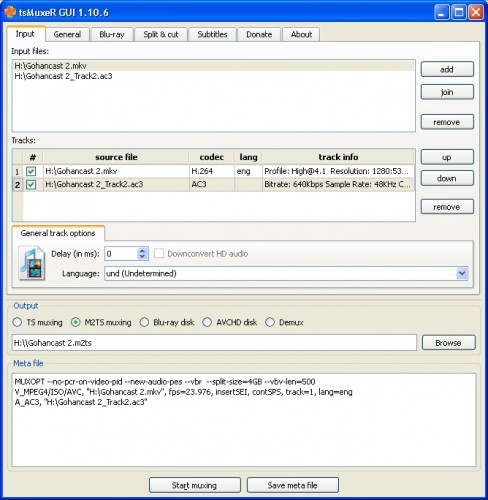
Task: Remove the selected track
Action: [x=447, y=207]
